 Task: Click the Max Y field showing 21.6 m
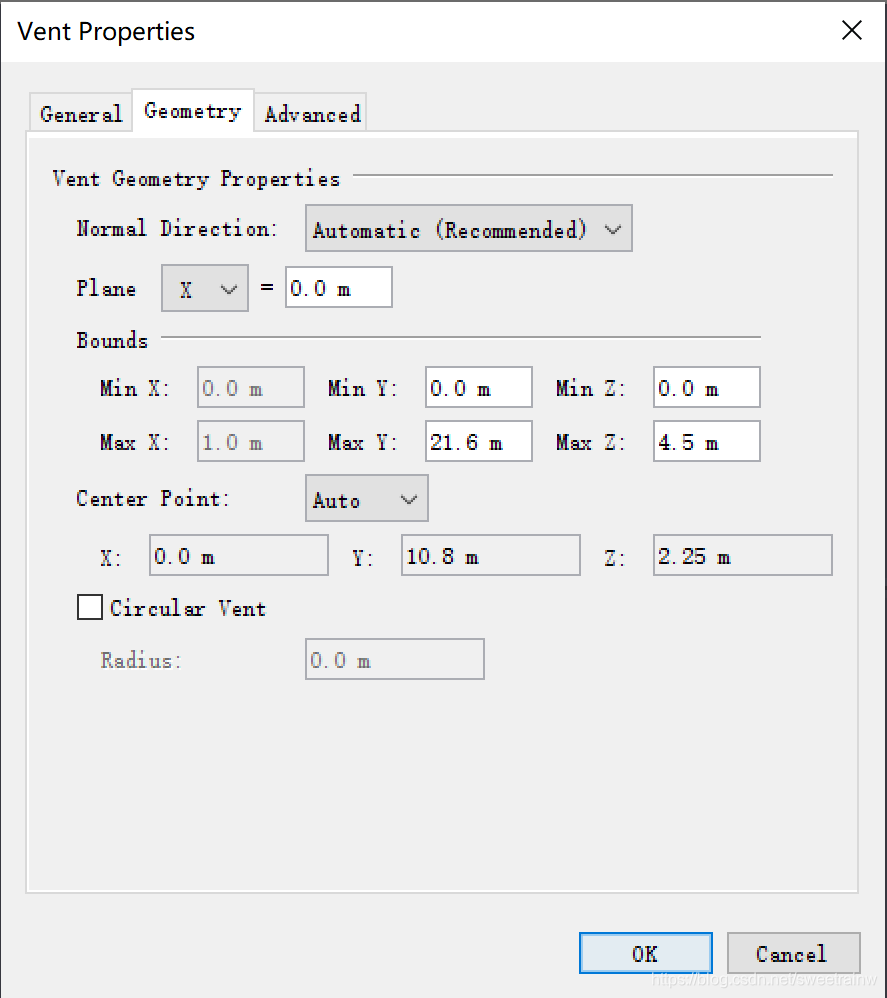point(478,441)
